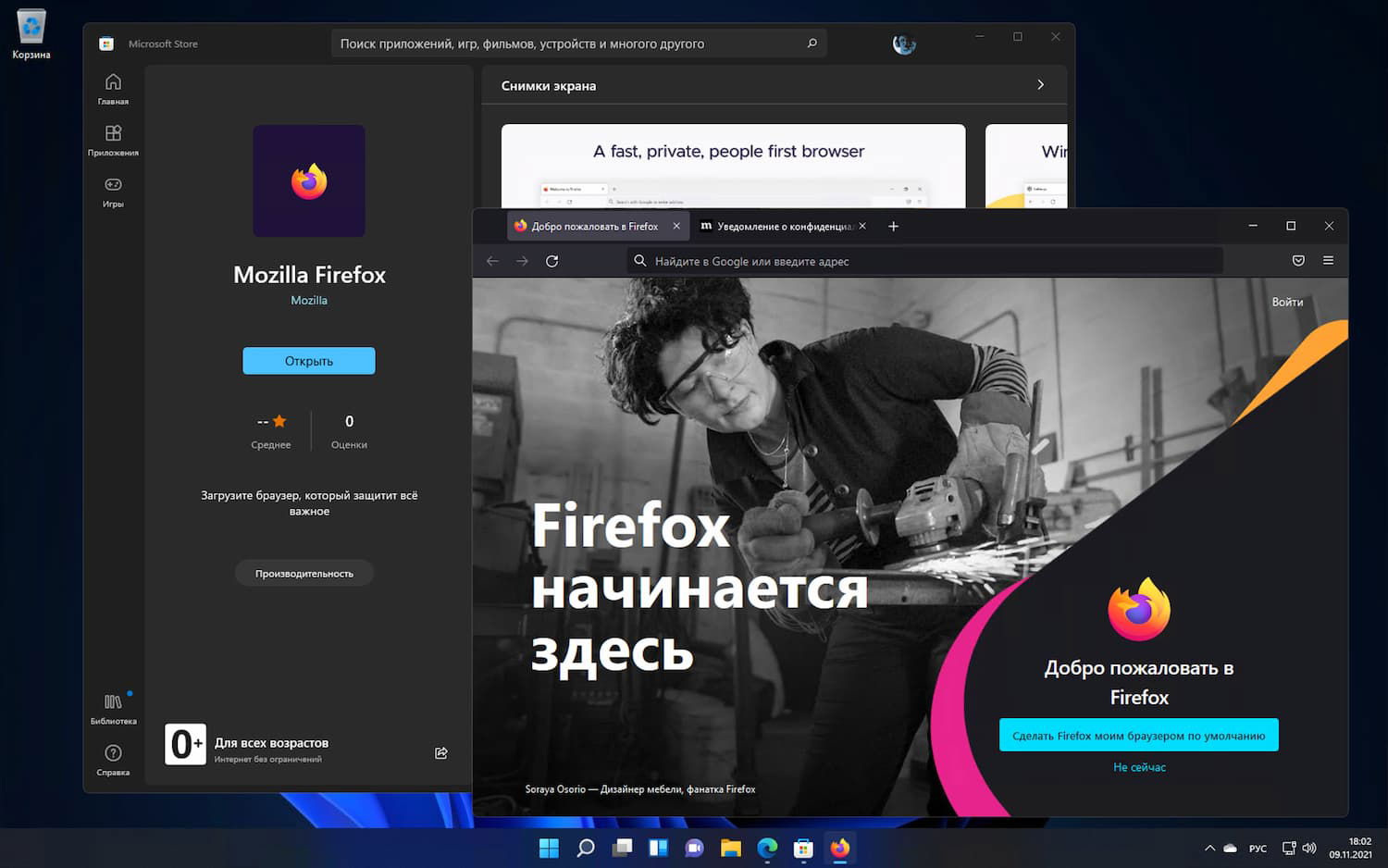This screenshot has width=1388, height=868.
Task: Open Task View on the taskbar
Action: click(x=622, y=848)
